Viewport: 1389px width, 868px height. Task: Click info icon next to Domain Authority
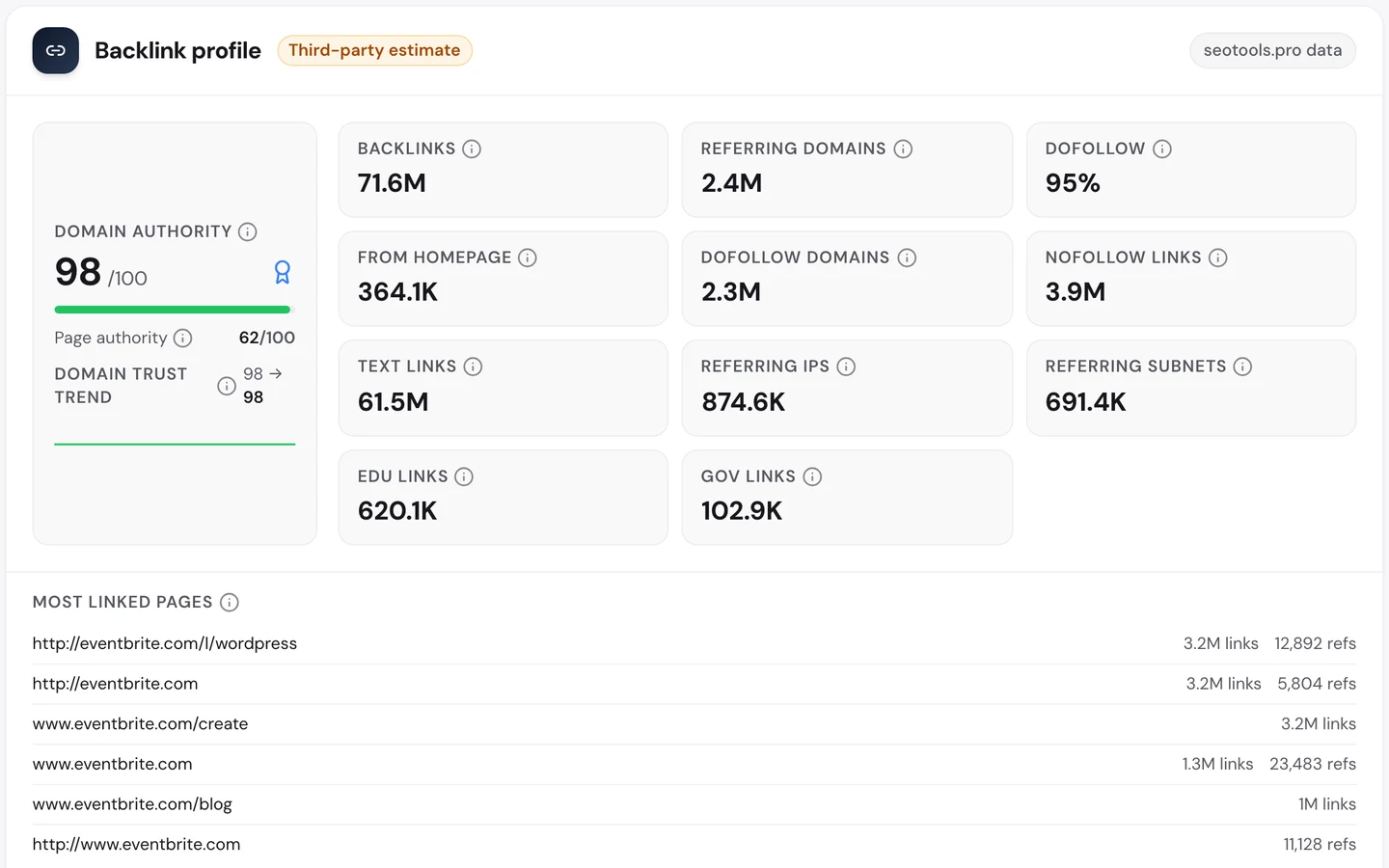pyautogui.click(x=248, y=231)
